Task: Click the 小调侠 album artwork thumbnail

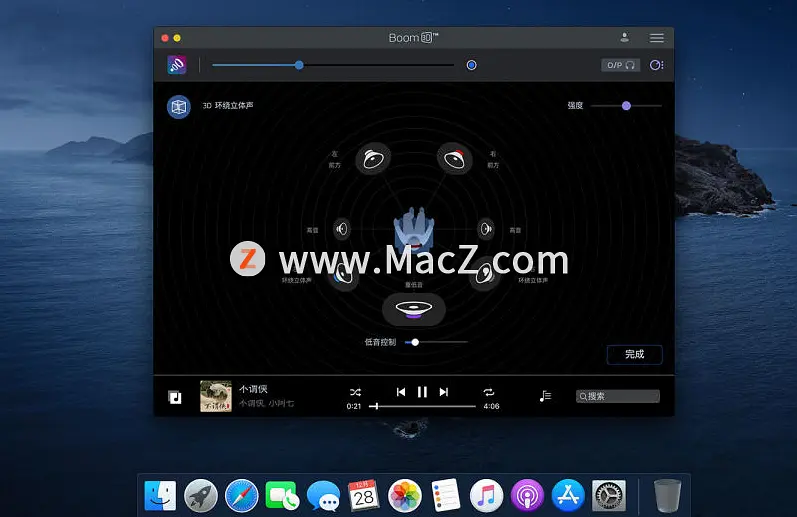Action: pos(216,396)
